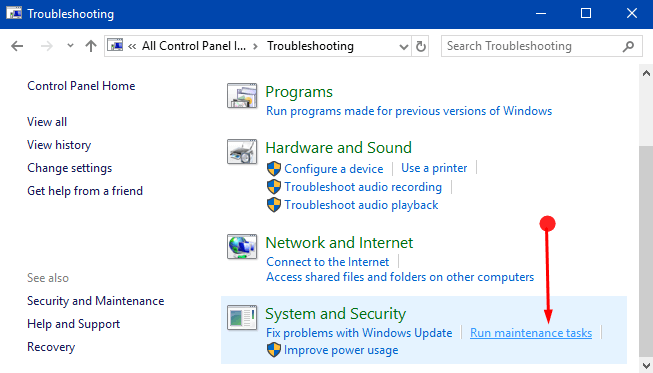Click the Control Panel icon in address bar

[x=115, y=45]
